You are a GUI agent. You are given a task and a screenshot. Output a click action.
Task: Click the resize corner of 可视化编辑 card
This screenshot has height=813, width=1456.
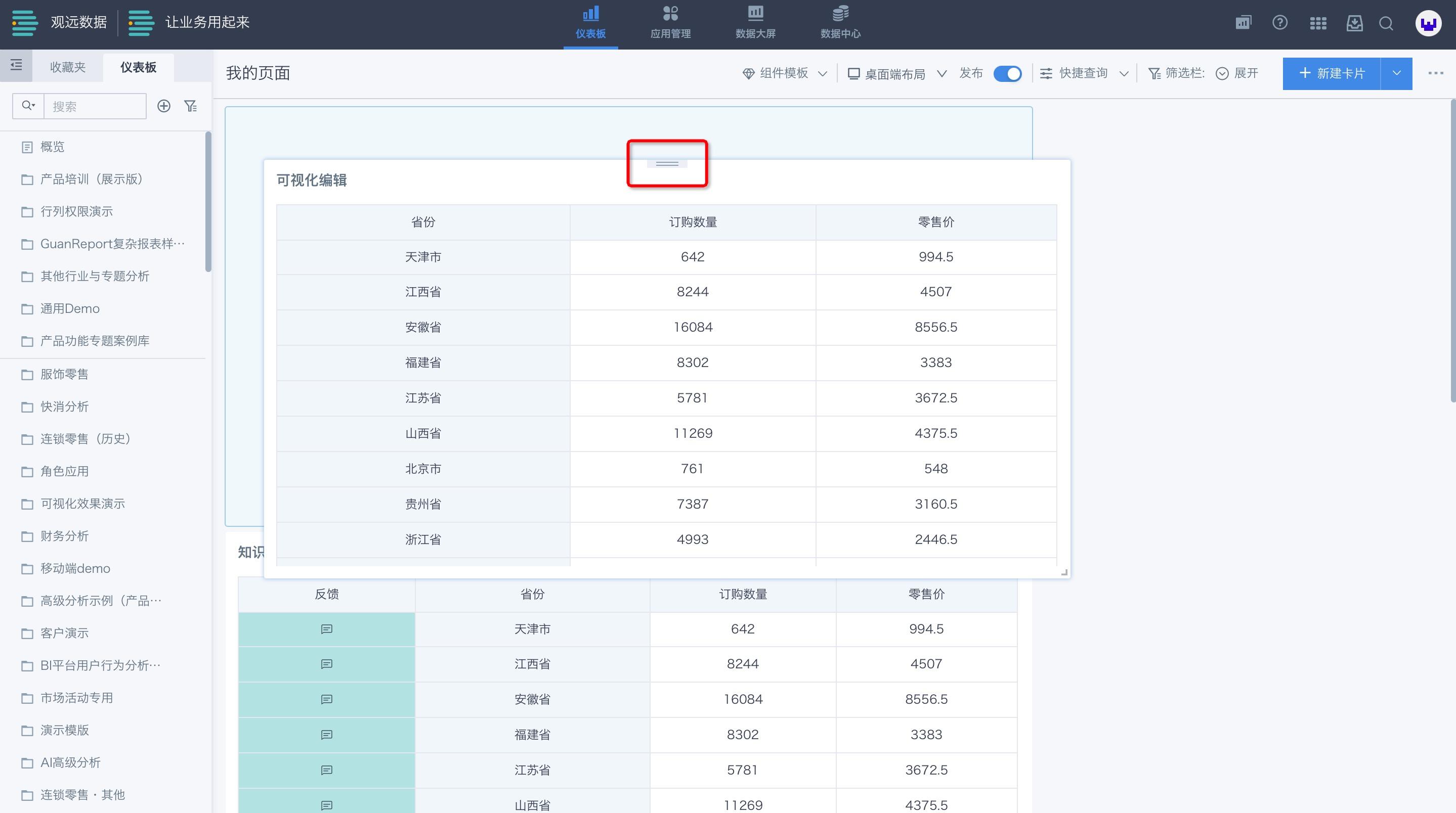(1064, 572)
